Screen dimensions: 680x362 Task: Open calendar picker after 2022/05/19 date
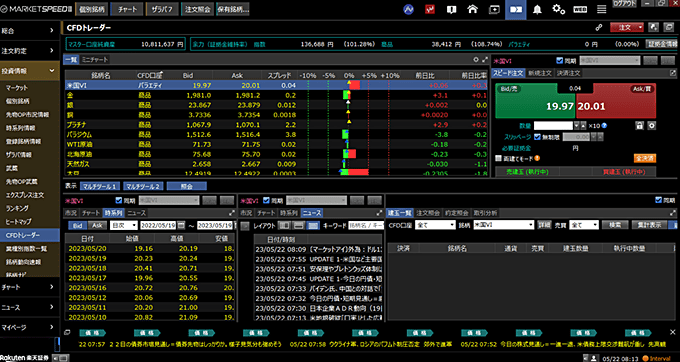pos(181,225)
